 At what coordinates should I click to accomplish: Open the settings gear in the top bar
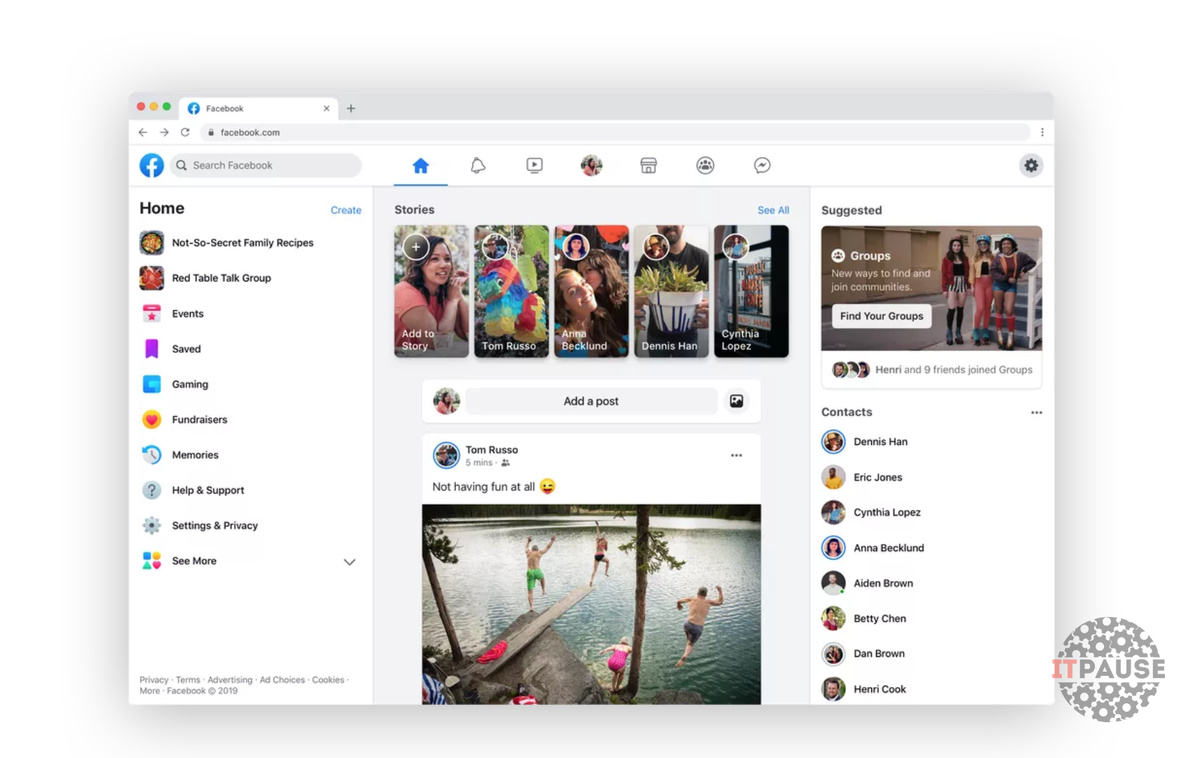pos(1031,166)
